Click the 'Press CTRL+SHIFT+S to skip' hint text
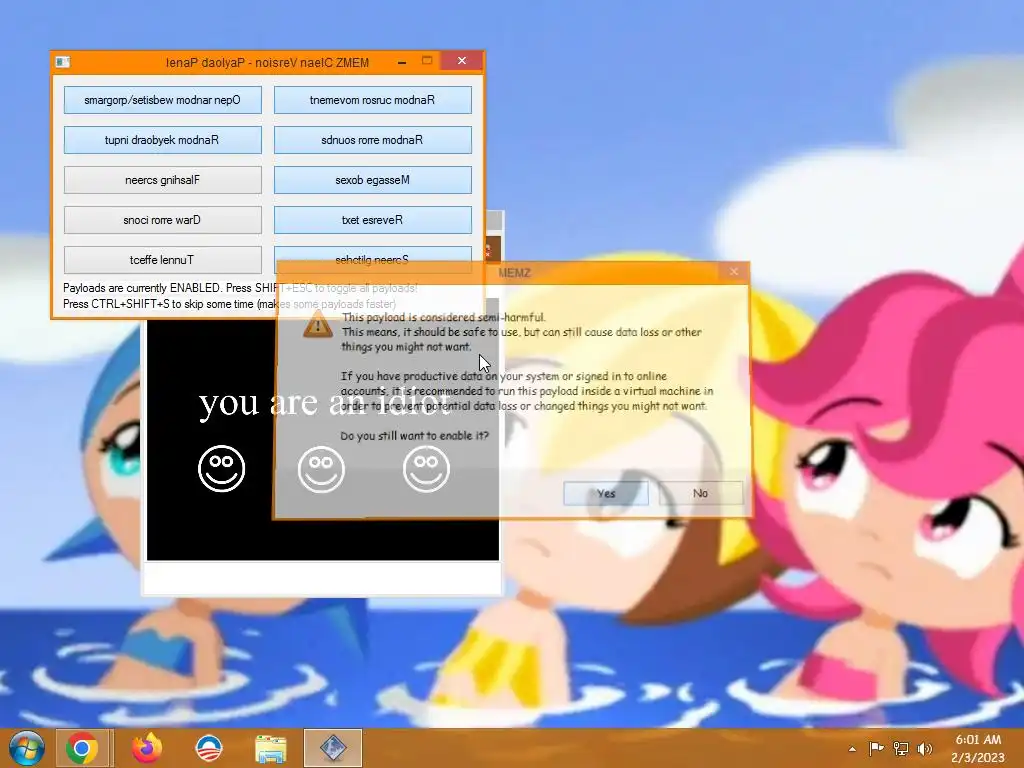 [x=229, y=304]
